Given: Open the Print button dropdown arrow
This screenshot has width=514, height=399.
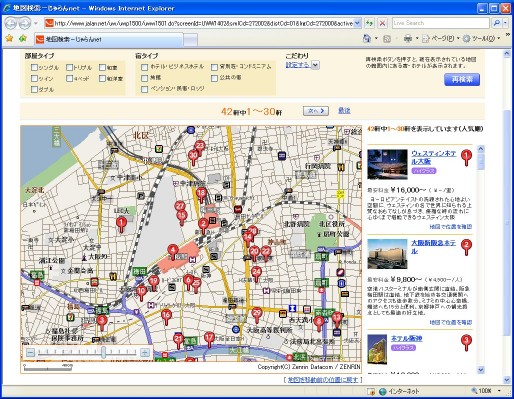Looking at the screenshot, I should point(417,39).
